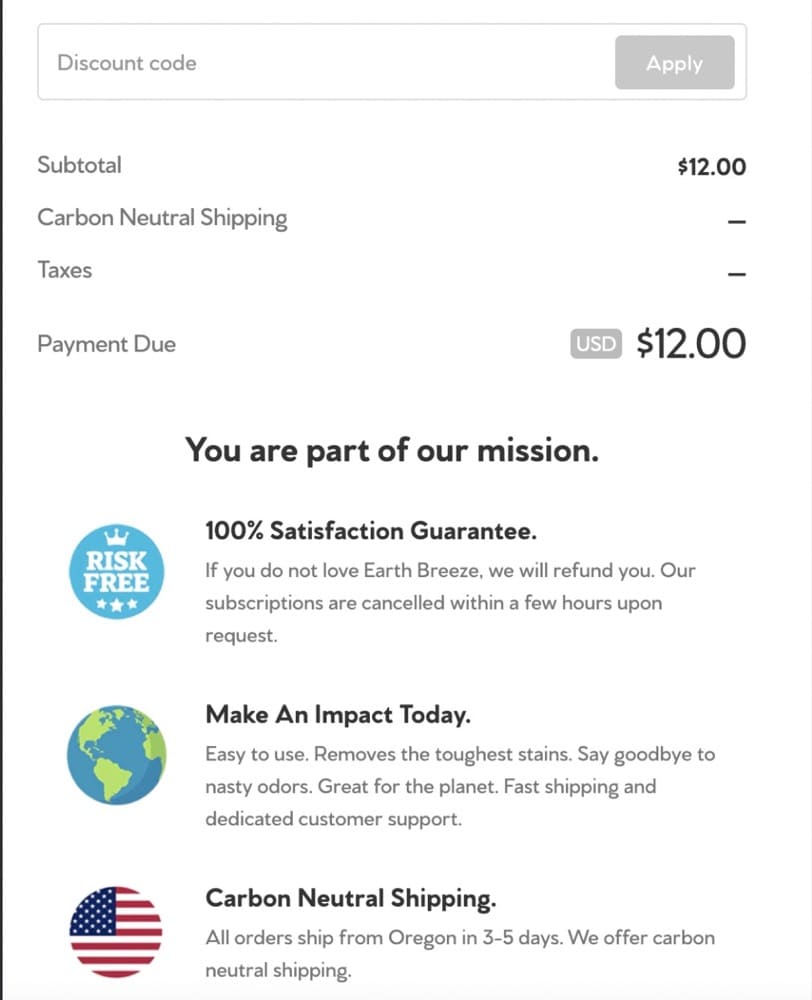
Task: Click the large $12.00 payment due total
Action: click(691, 344)
